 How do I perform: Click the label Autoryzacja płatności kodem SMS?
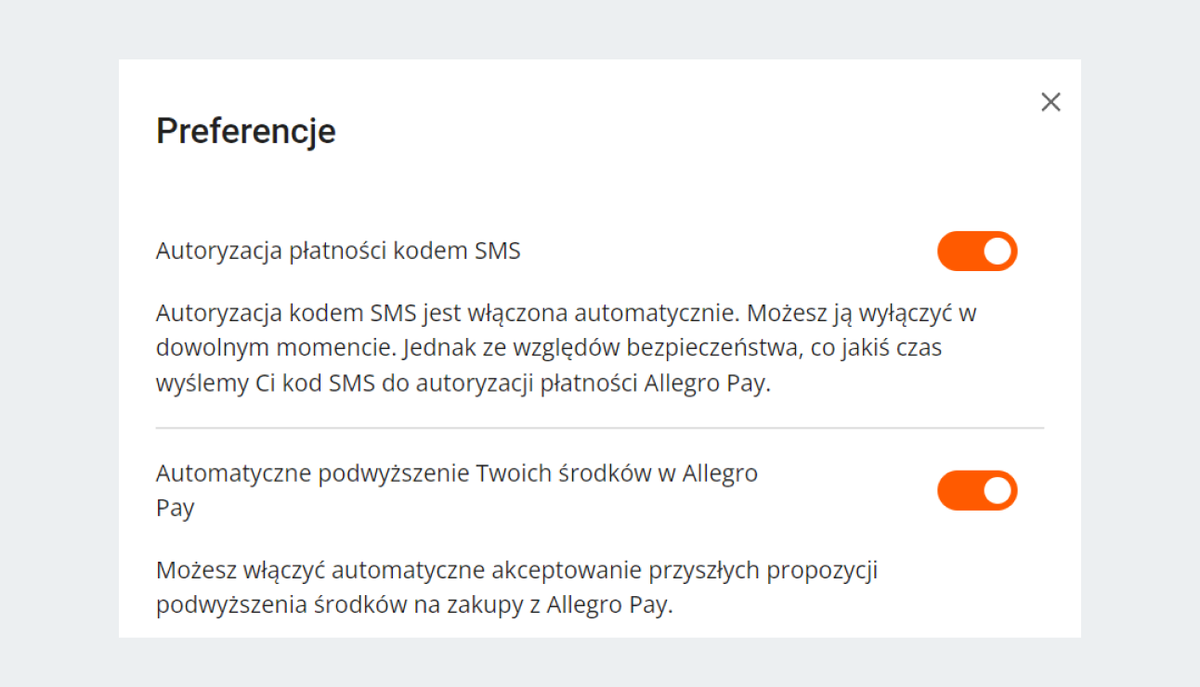337,250
